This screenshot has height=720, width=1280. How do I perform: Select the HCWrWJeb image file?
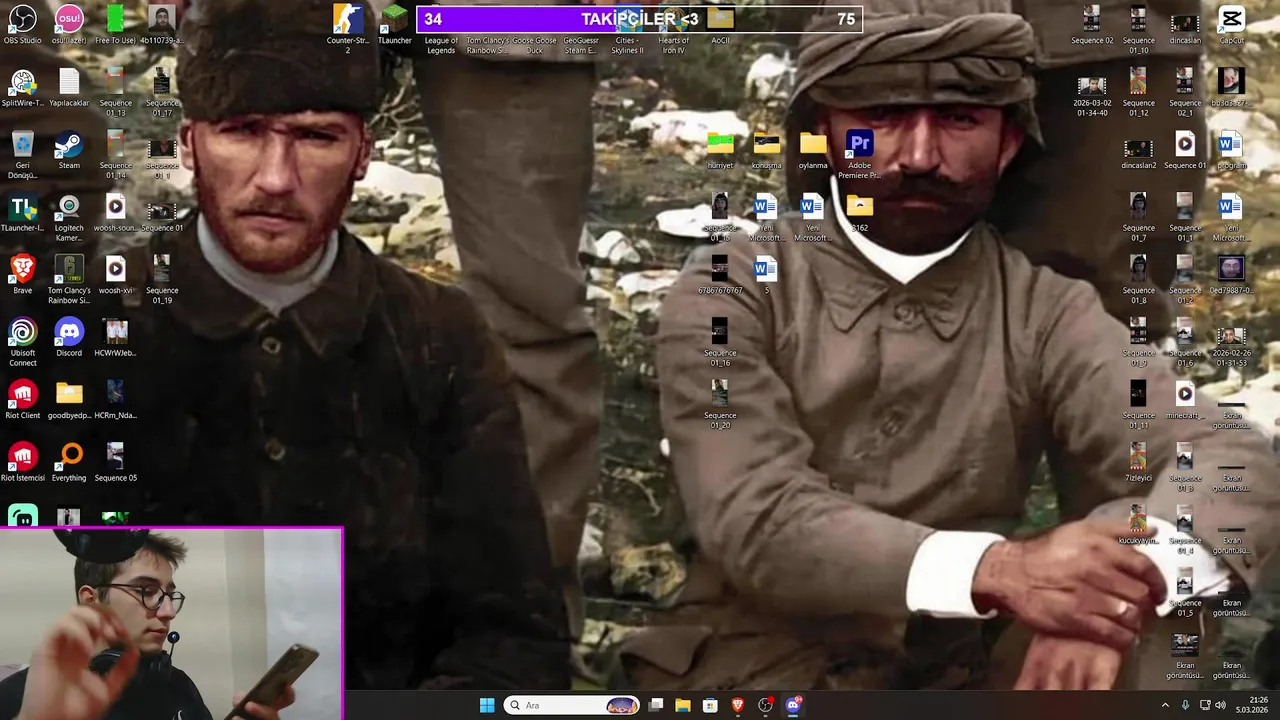tap(115, 338)
